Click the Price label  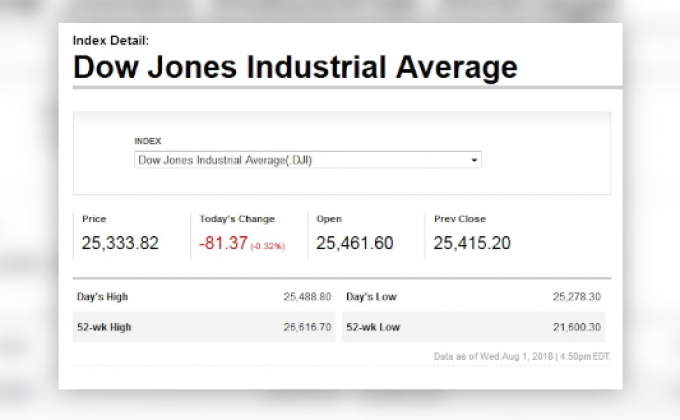94,219
